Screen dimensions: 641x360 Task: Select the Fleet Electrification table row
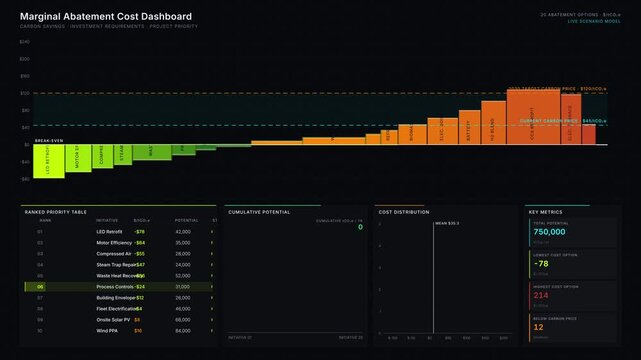(x=120, y=309)
